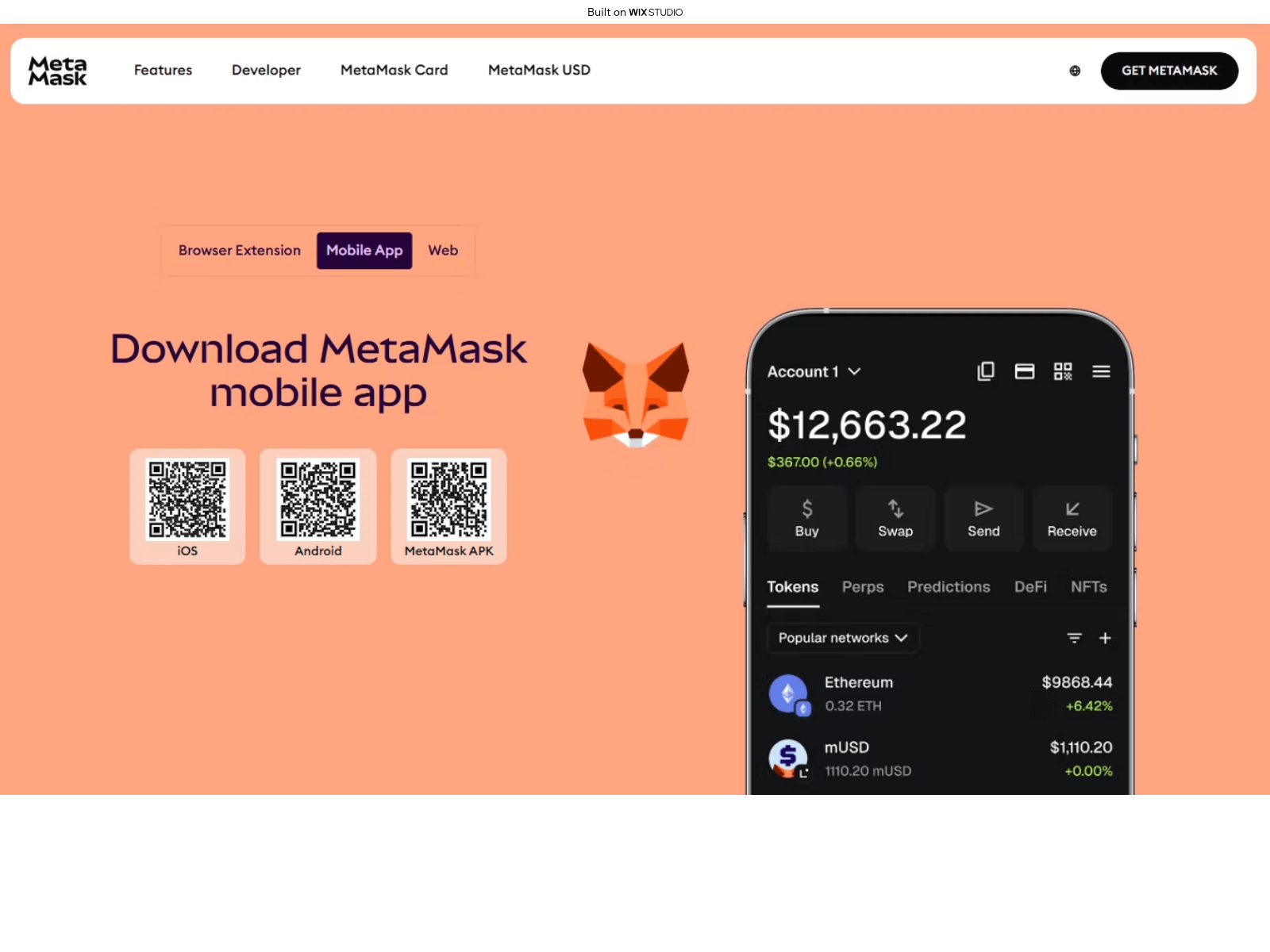Open the hamburger menu in phone
1270x952 pixels.
tap(1101, 371)
